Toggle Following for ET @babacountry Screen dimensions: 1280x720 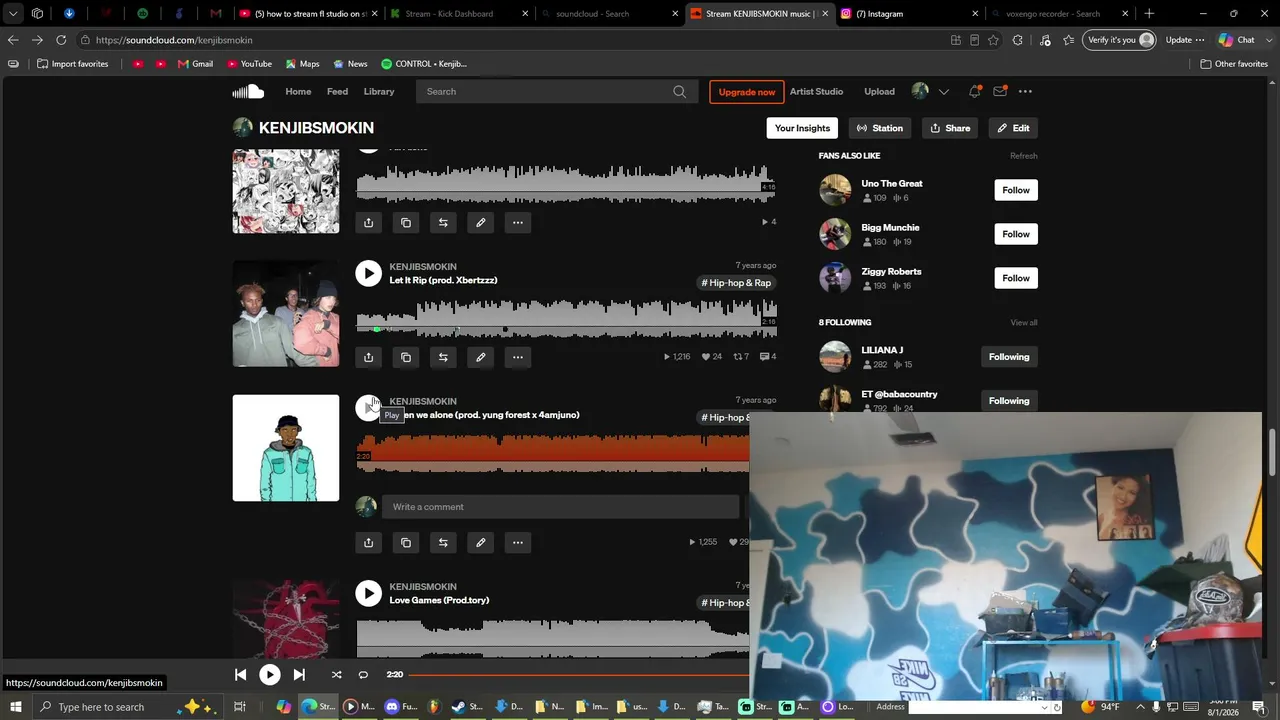pyautogui.click(x=1009, y=401)
